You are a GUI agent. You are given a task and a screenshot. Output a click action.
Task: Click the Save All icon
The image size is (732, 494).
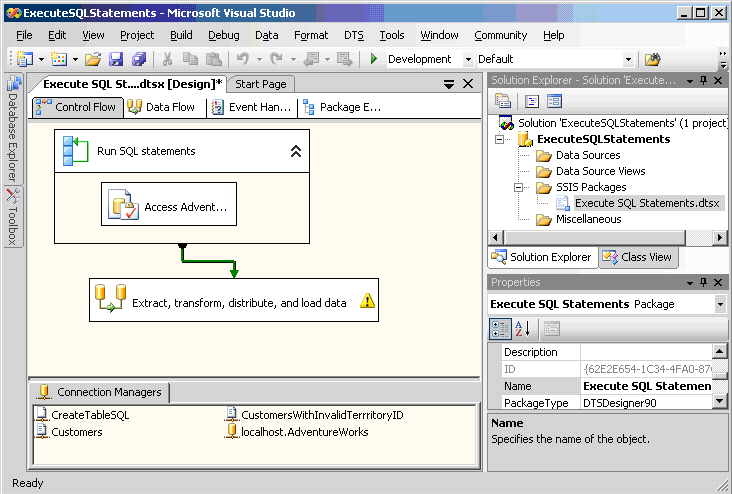139,59
